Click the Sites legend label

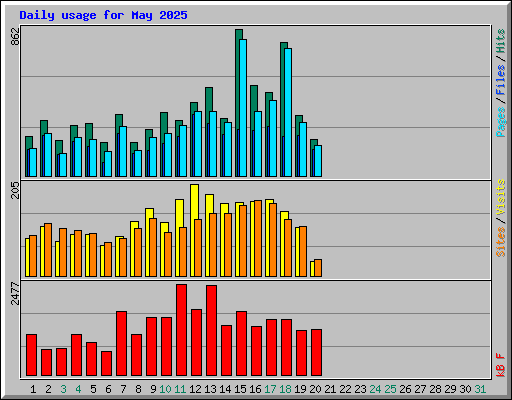pos(500,242)
